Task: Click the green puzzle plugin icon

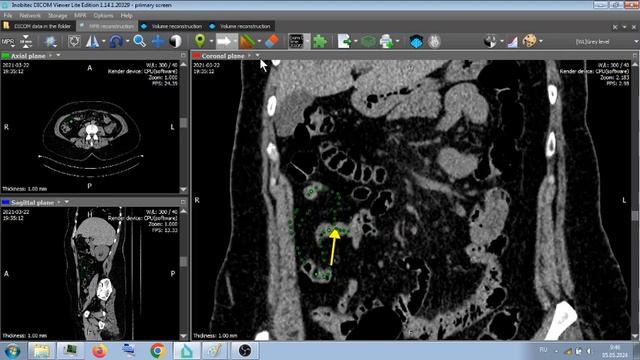Action: 320,42
